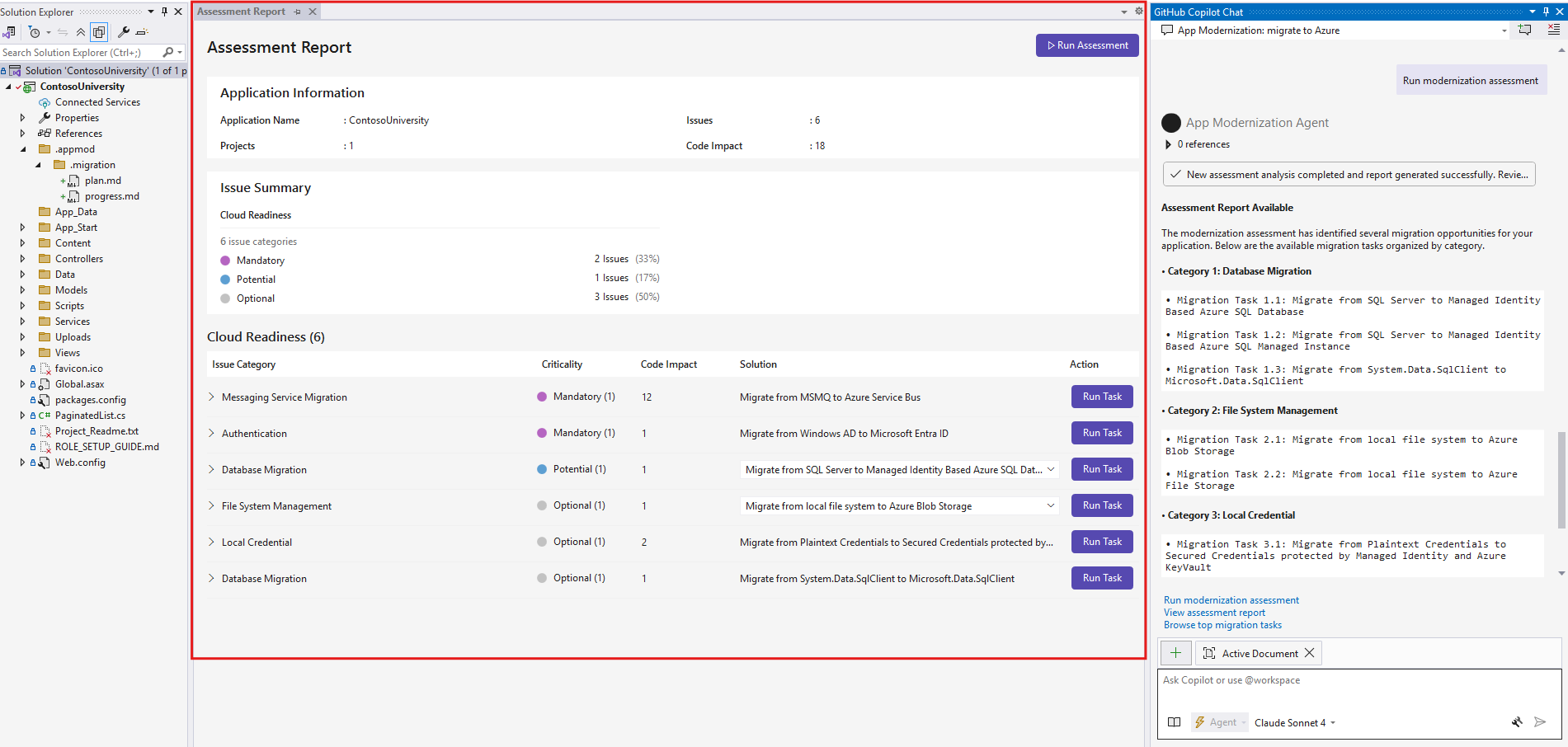This screenshot has height=747, width=1568.
Task: Sync Solution Explorer with active document
Action: click(63, 31)
